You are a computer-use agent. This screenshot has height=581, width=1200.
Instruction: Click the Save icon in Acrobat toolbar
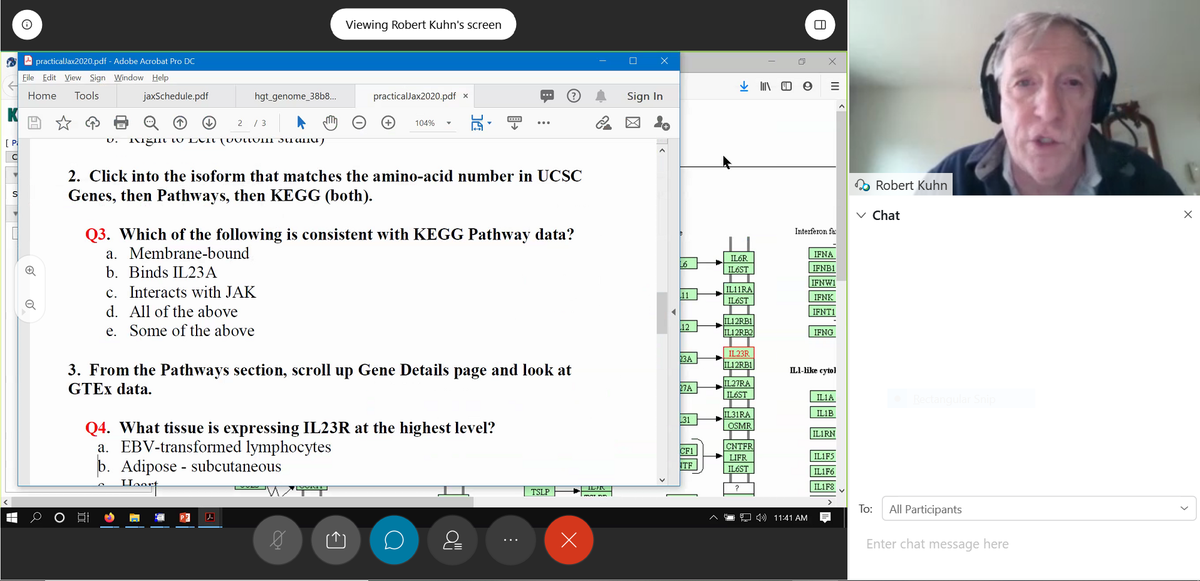point(35,123)
